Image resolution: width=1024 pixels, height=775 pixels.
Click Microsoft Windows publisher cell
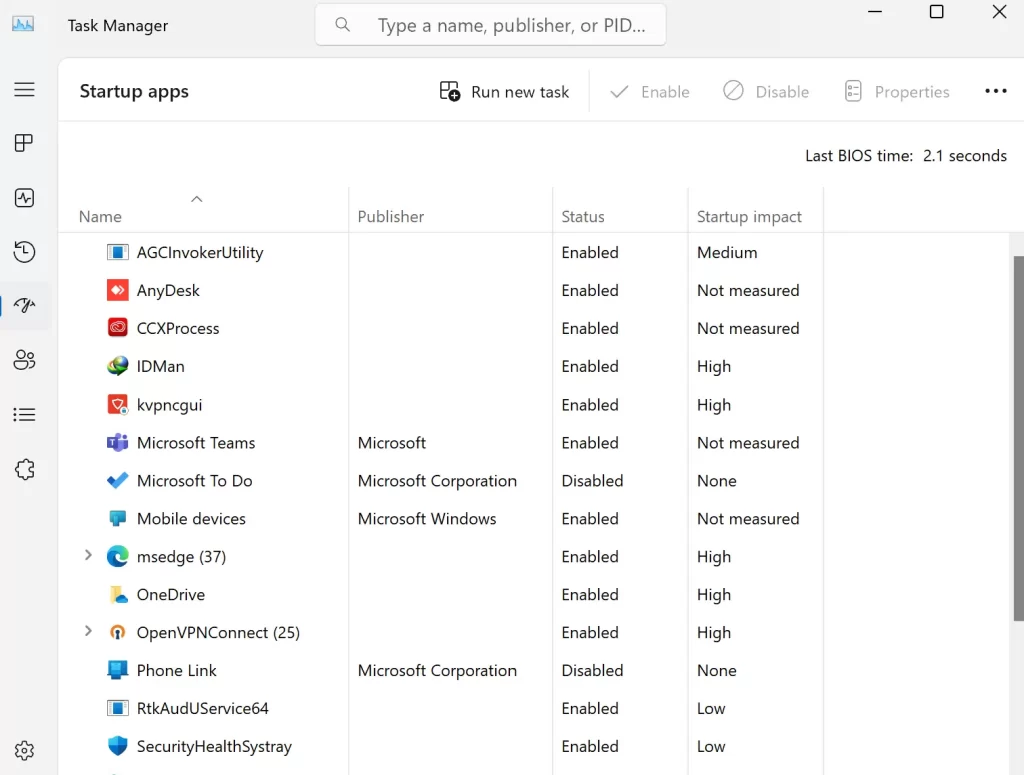(427, 518)
